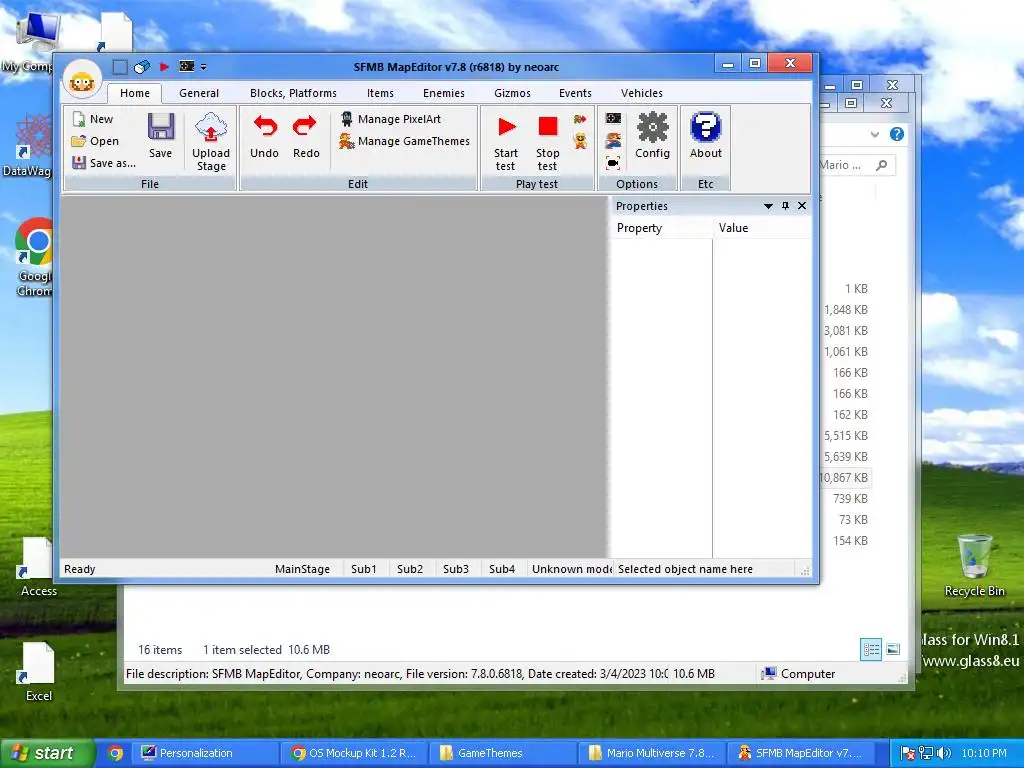
Task: Open an existing stage with Open
Action: [95, 141]
